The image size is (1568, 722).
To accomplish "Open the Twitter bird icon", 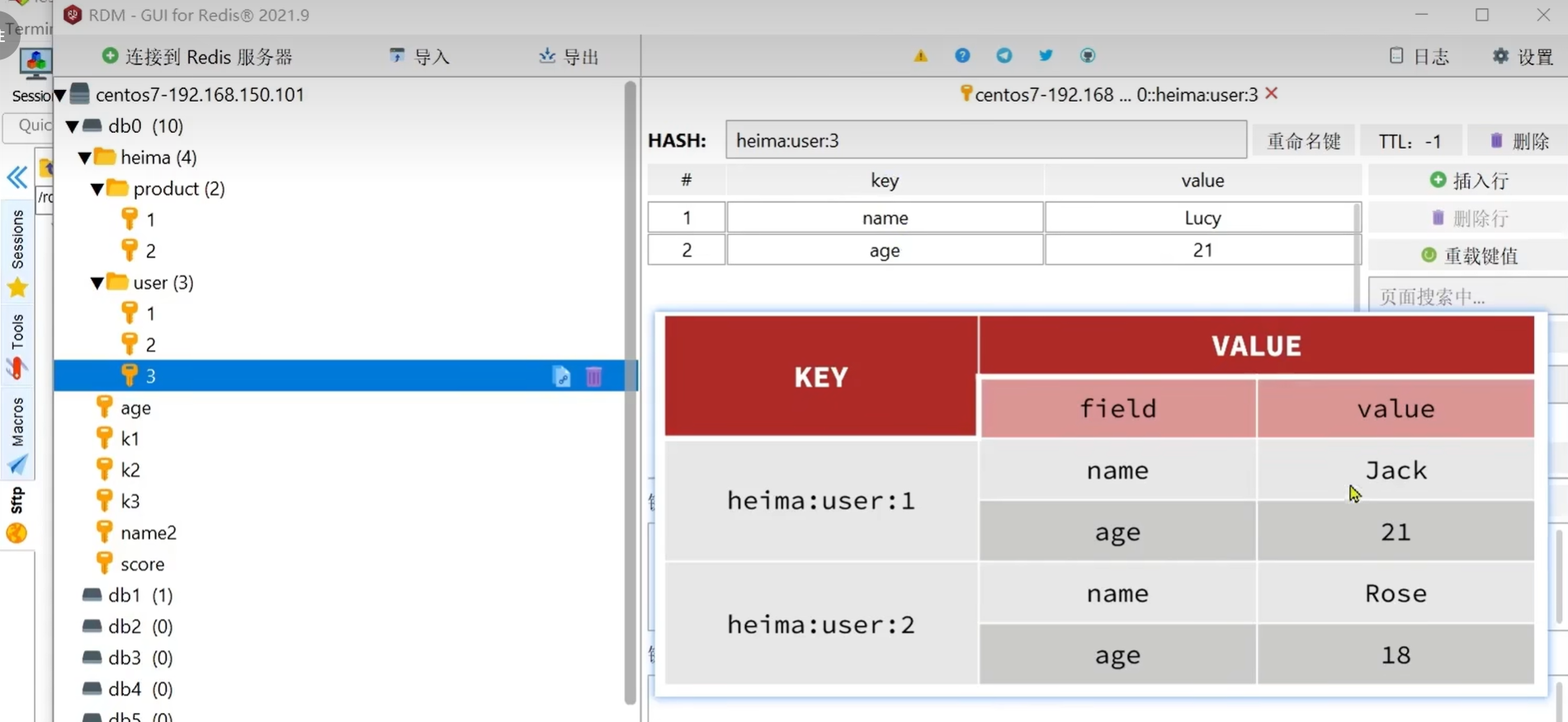I will pos(1046,55).
